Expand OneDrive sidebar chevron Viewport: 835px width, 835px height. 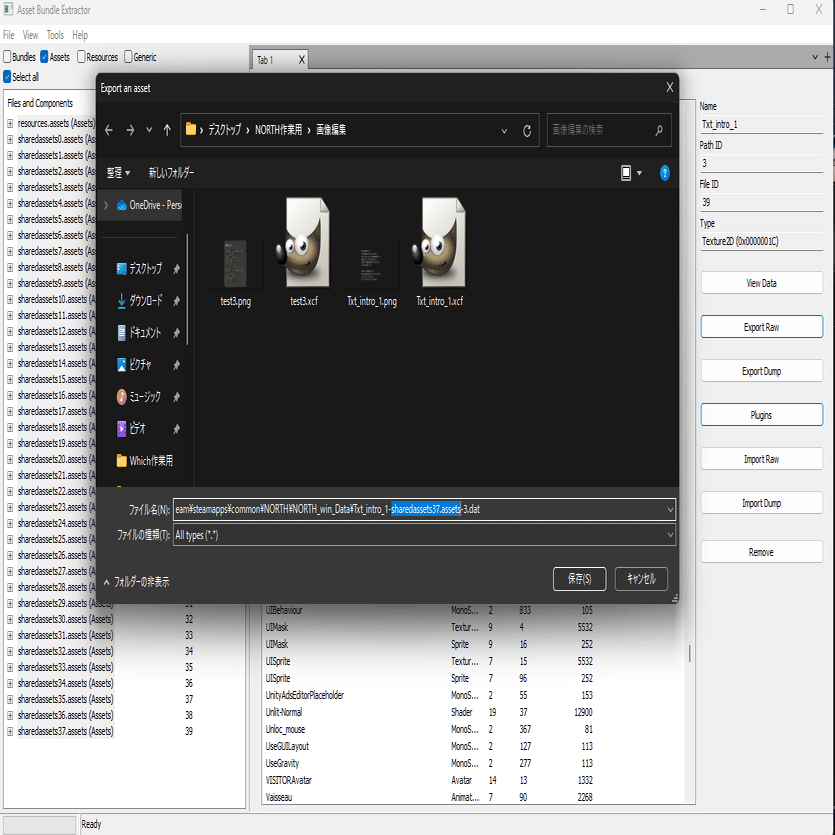click(x=106, y=205)
